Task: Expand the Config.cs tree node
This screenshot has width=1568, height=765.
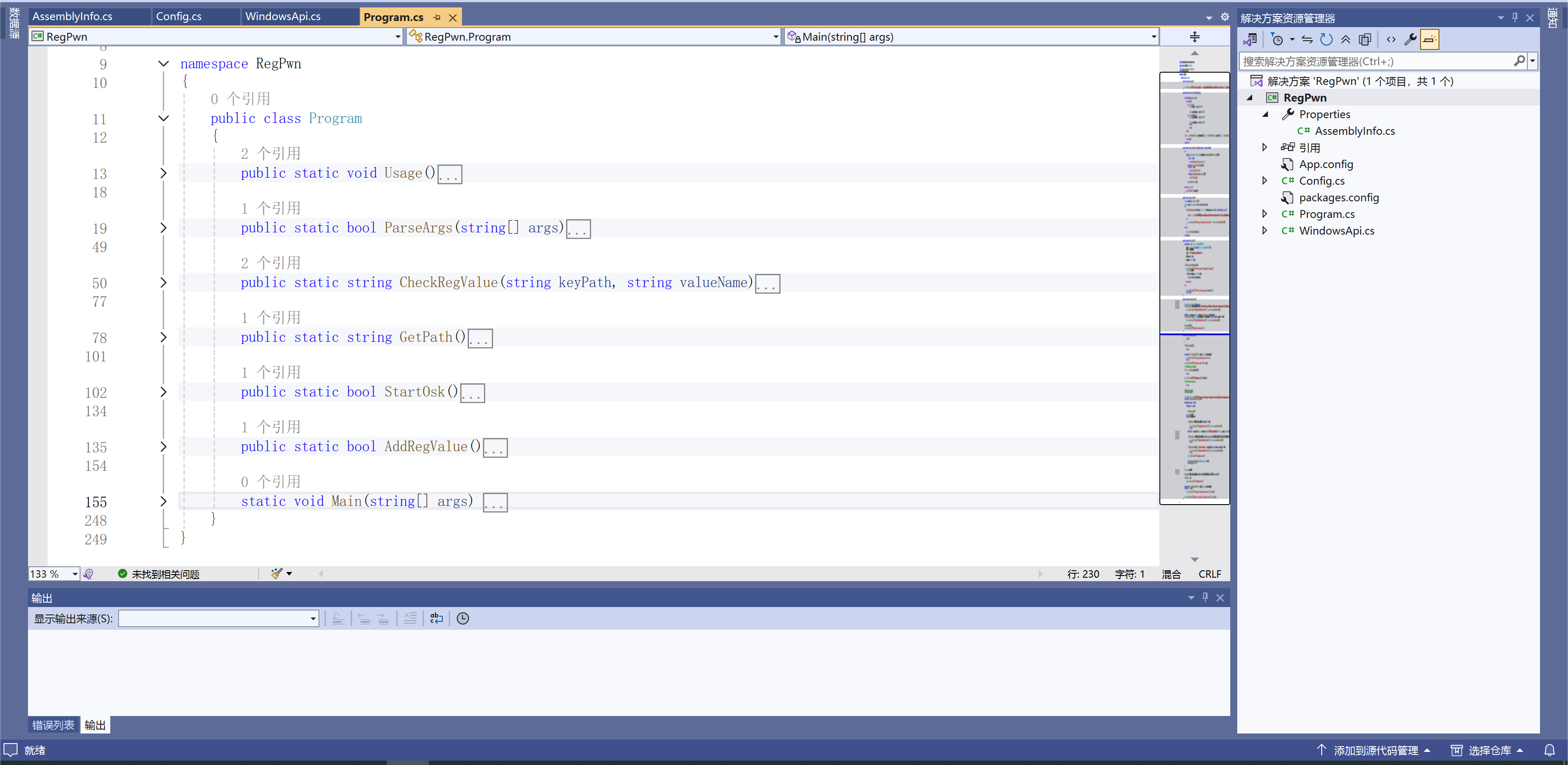Action: click(x=1265, y=180)
